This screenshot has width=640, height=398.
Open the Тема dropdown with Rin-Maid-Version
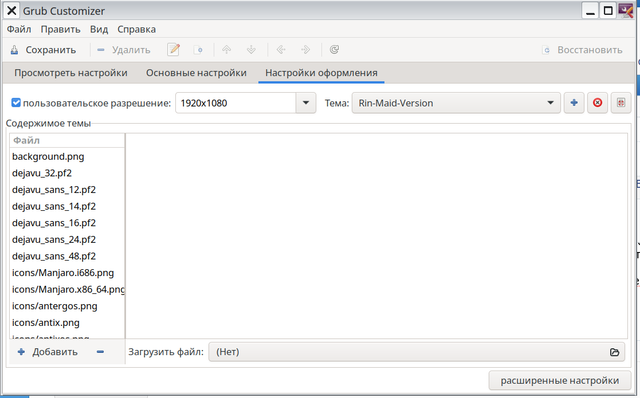(x=456, y=103)
